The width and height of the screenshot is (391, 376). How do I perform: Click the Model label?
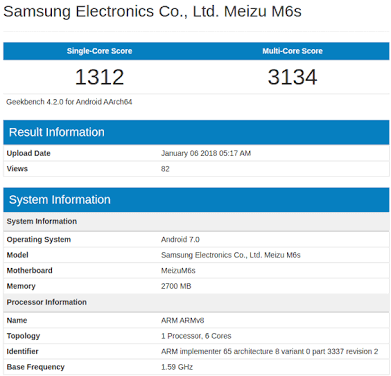click(x=17, y=255)
